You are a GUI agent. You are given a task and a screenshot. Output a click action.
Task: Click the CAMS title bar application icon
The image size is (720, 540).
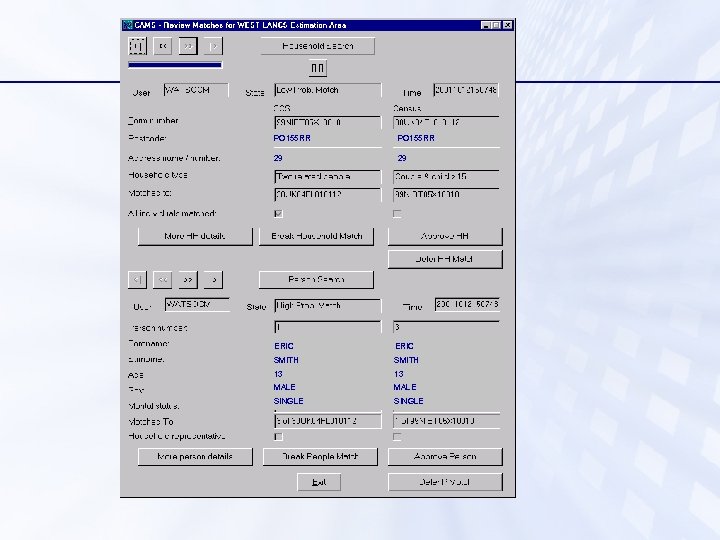(128, 25)
